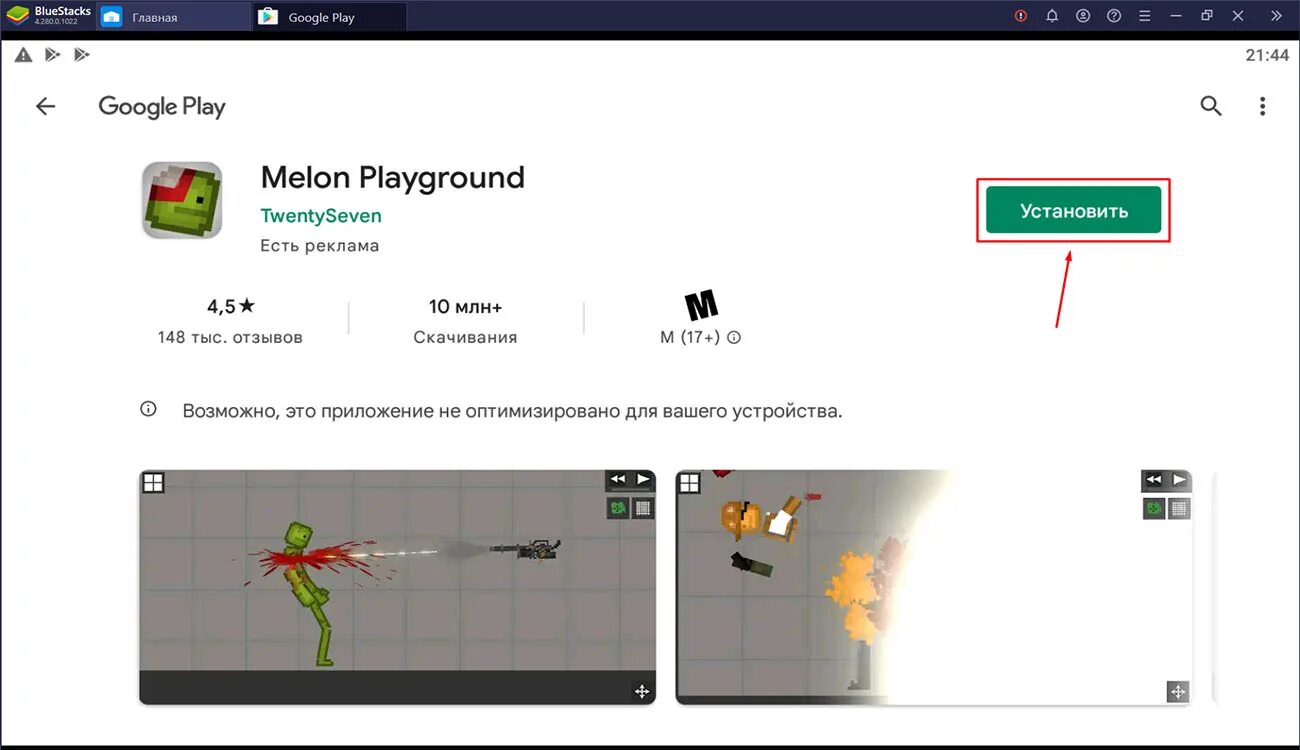Open the BlueStacks account profile icon
1300x750 pixels.
pos(1083,16)
